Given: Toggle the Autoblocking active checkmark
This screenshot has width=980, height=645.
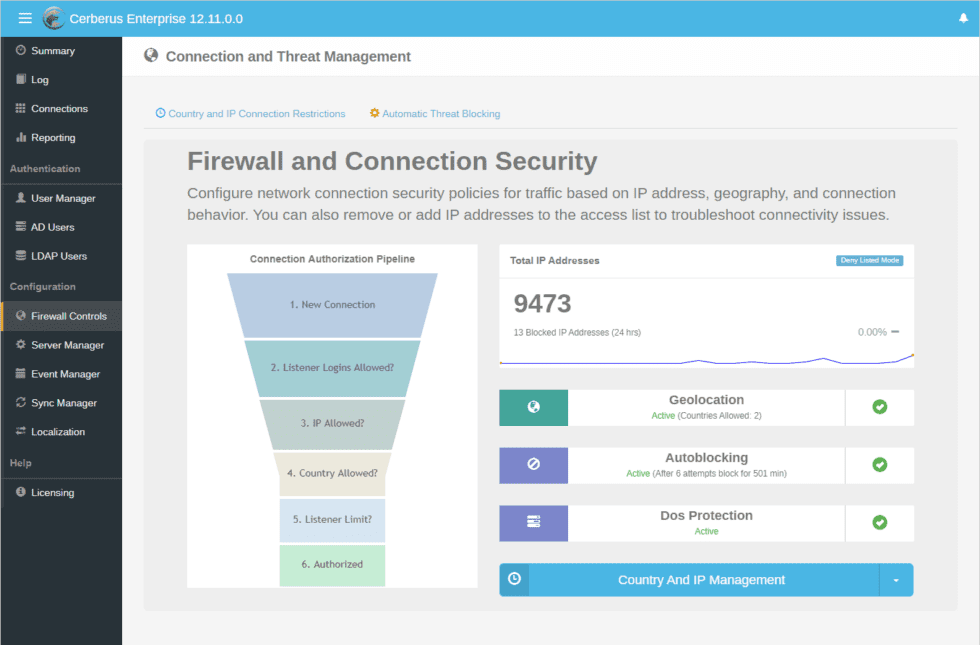Looking at the screenshot, I should pos(879,465).
